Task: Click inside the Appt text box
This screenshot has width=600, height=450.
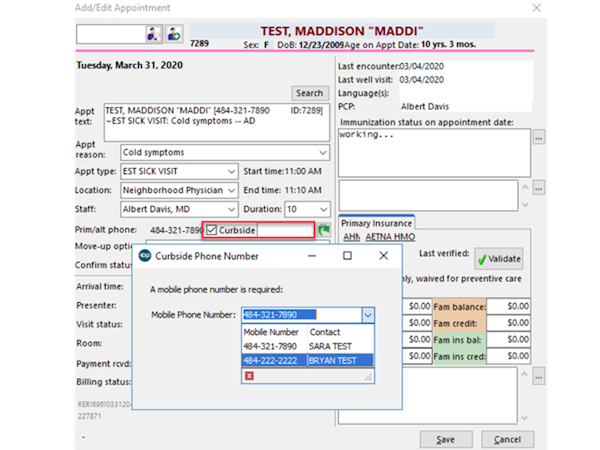Action: tap(217, 122)
